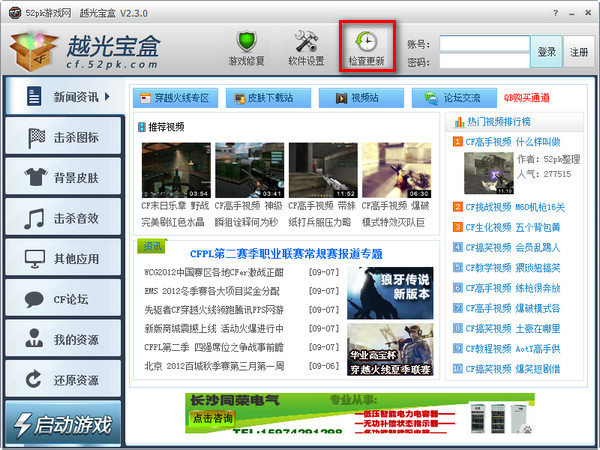Screen dimensions: 600x450
Task: Open ranked #5 CF教学视频 猥琐妞搞笑
Action: 513,268
